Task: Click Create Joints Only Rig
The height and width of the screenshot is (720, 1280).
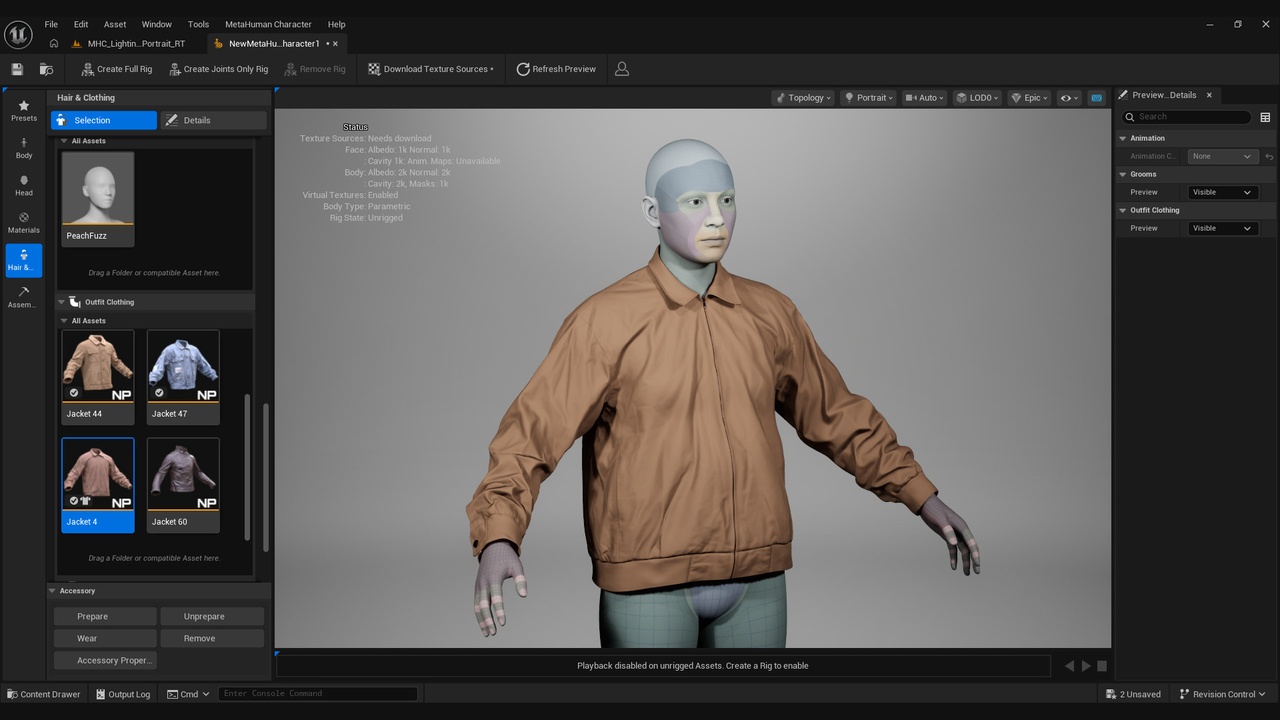Action: pos(219,69)
